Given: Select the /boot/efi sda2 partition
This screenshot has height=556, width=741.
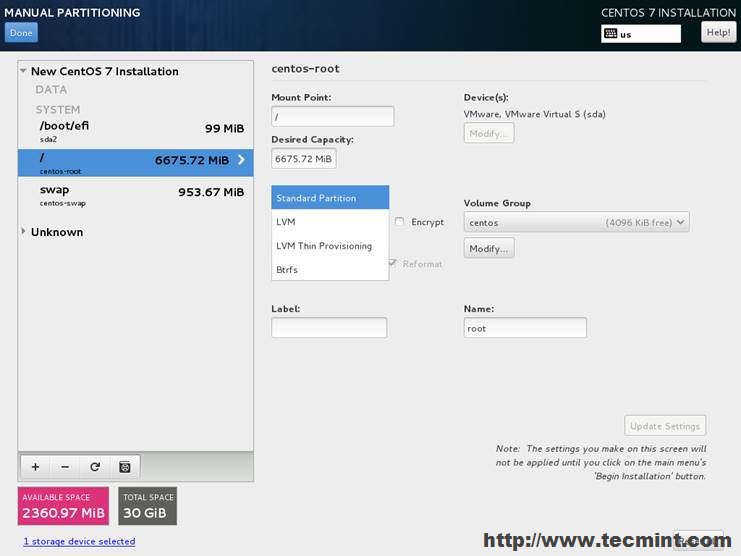Looking at the screenshot, I should pos(136,131).
